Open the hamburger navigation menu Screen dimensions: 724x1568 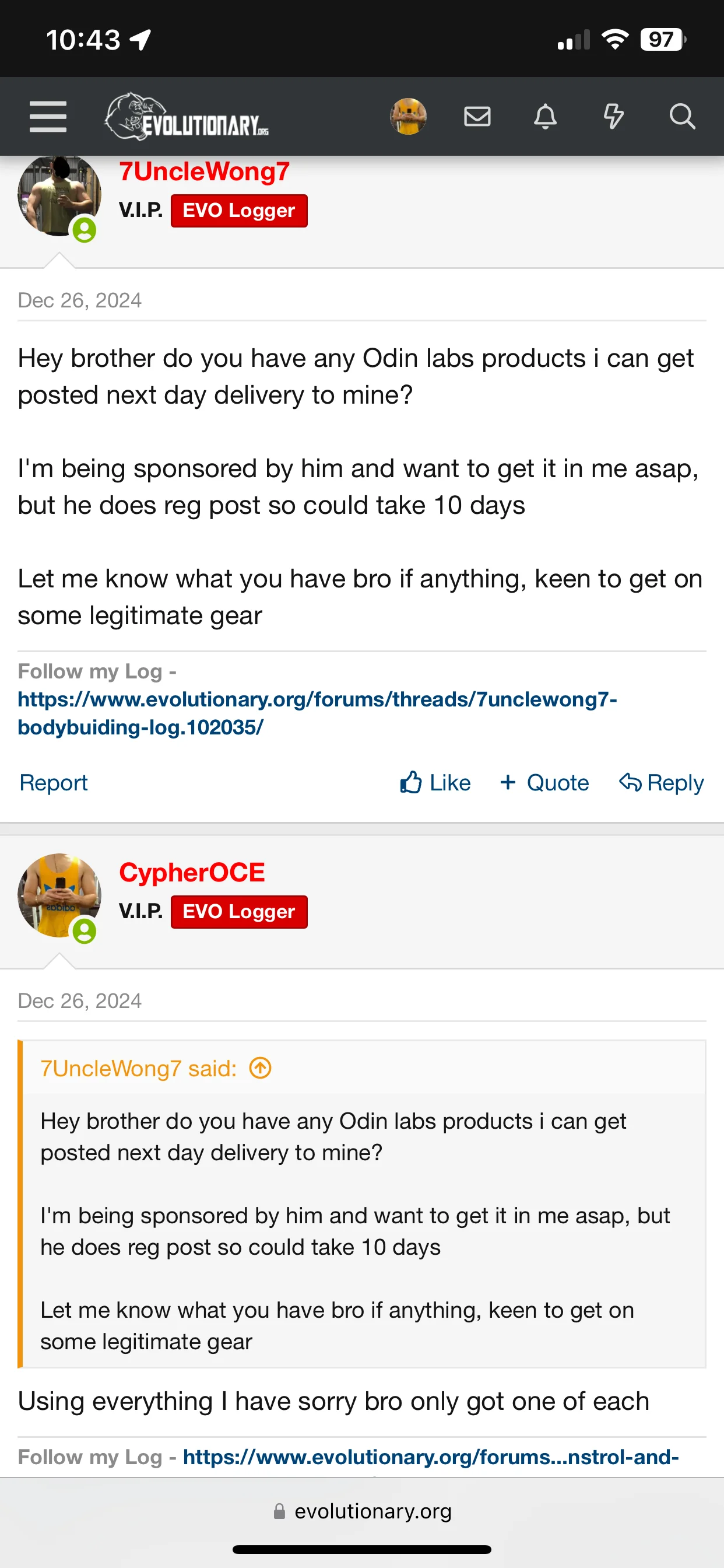[x=48, y=116]
